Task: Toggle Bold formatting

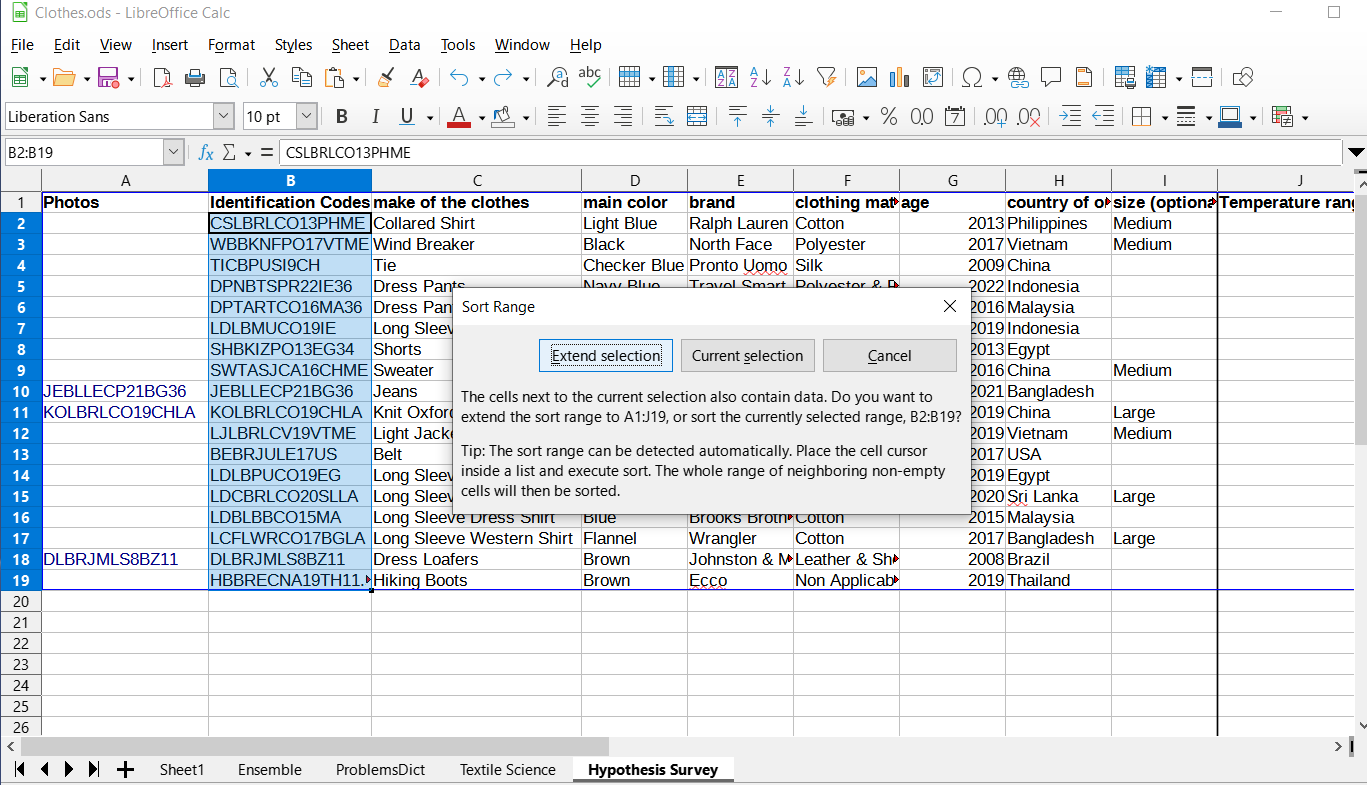Action: (x=342, y=117)
